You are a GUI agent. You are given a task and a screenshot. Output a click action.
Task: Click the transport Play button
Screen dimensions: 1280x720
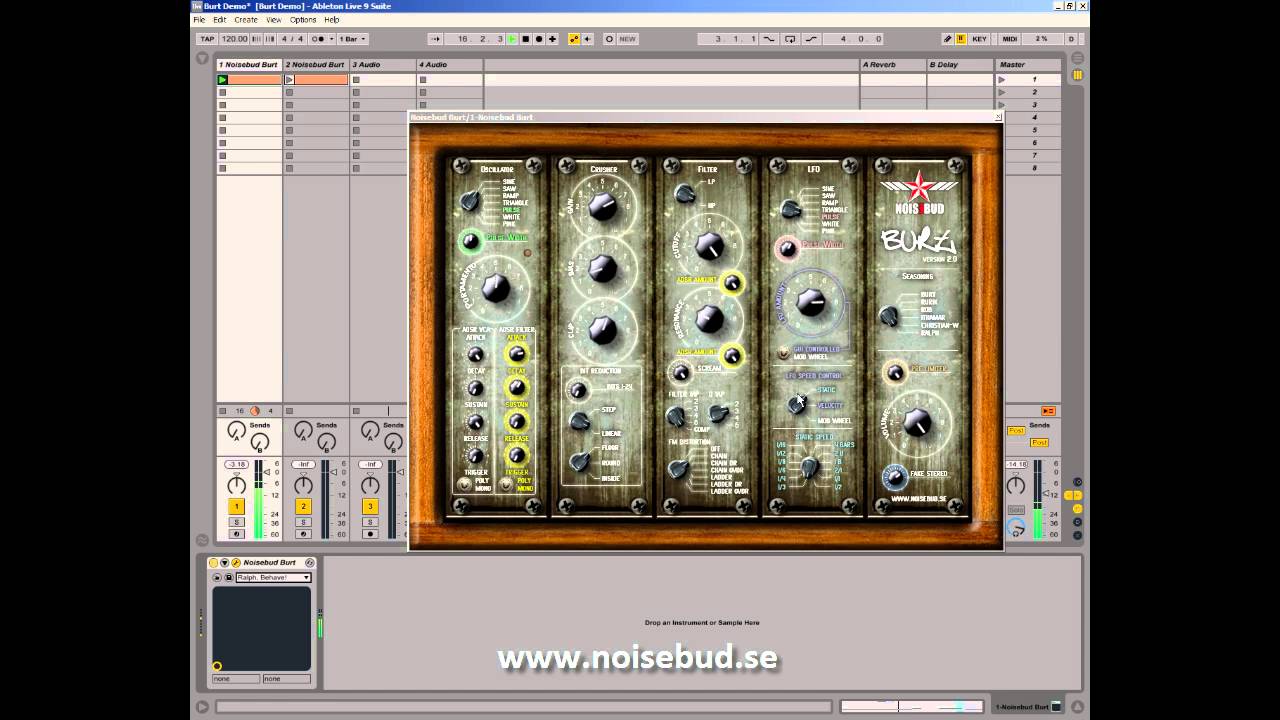coord(512,39)
